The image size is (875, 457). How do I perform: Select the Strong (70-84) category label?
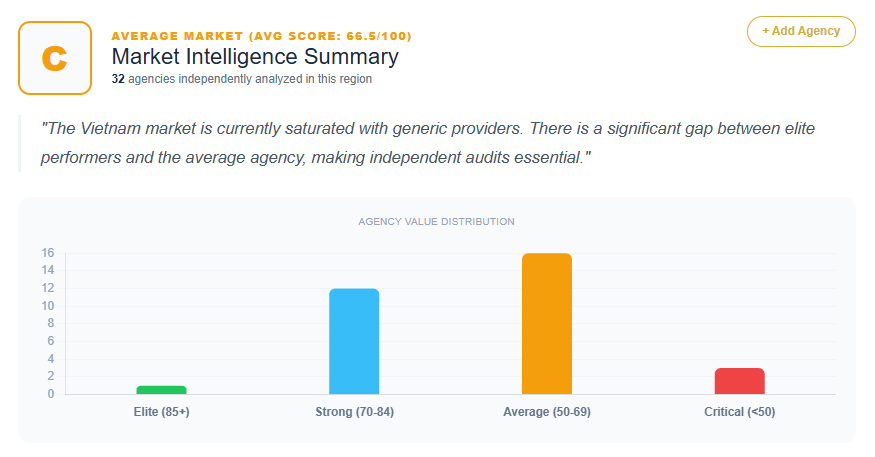pyautogui.click(x=354, y=412)
